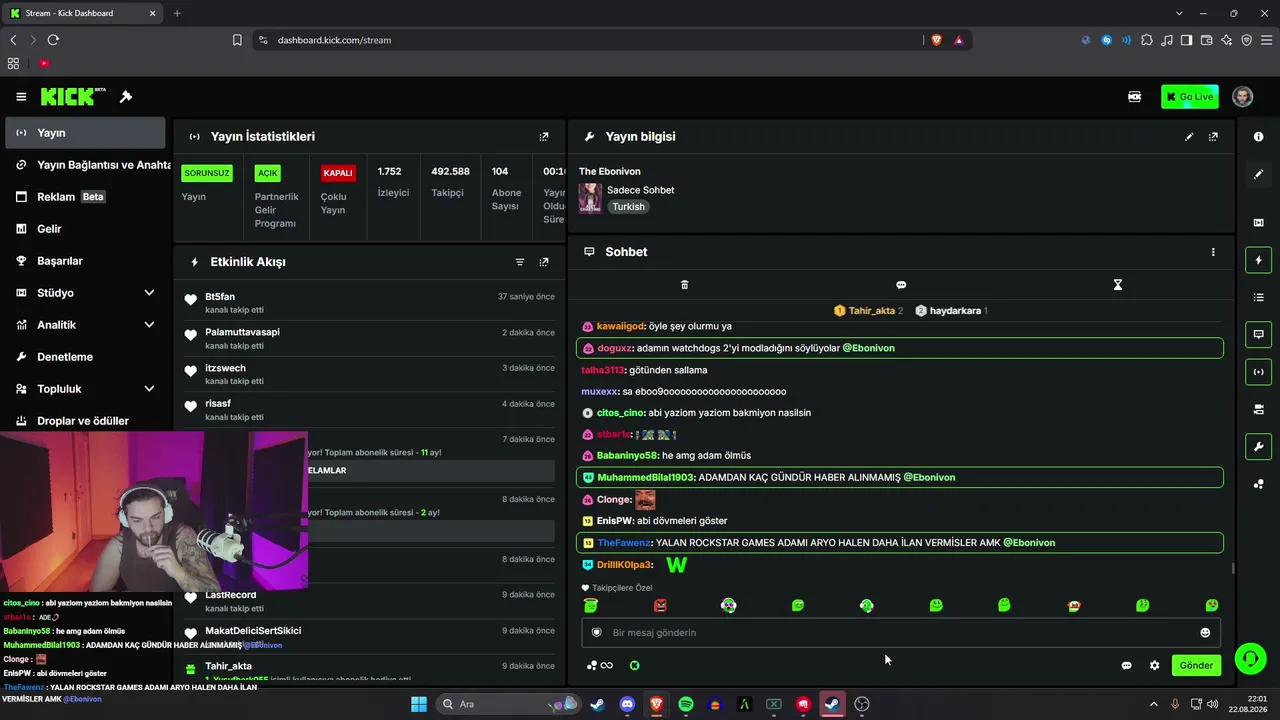Expand the Stüdyo menu
The image size is (1280, 720).
coord(84,293)
